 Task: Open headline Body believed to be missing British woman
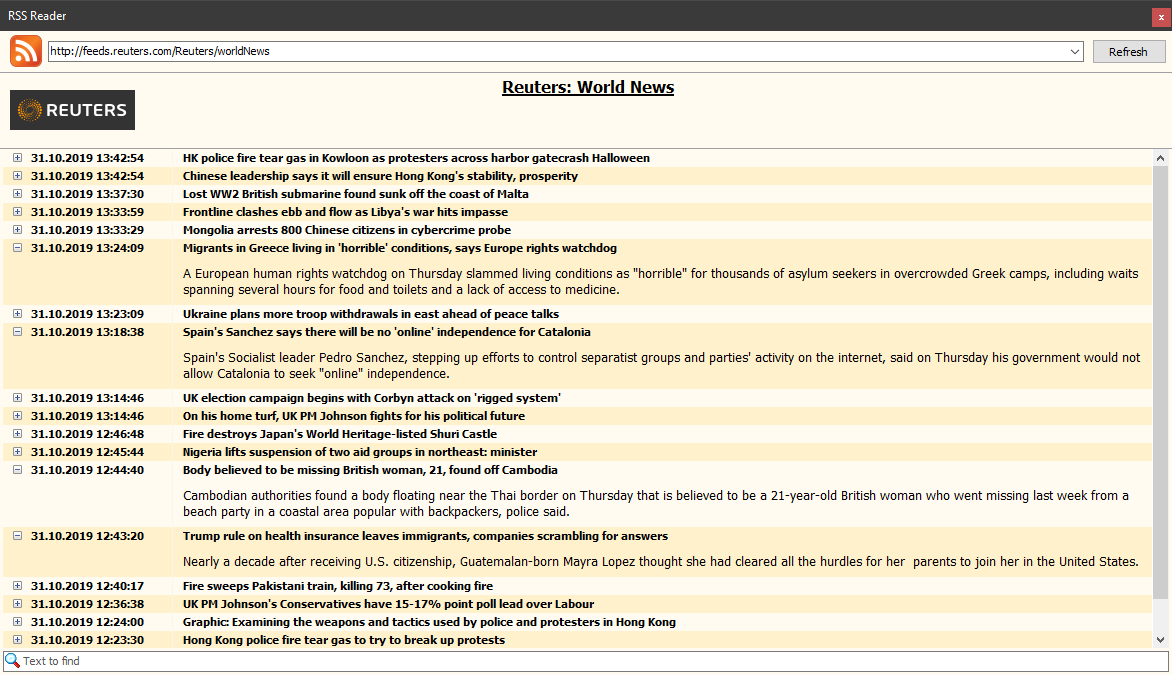(x=370, y=469)
